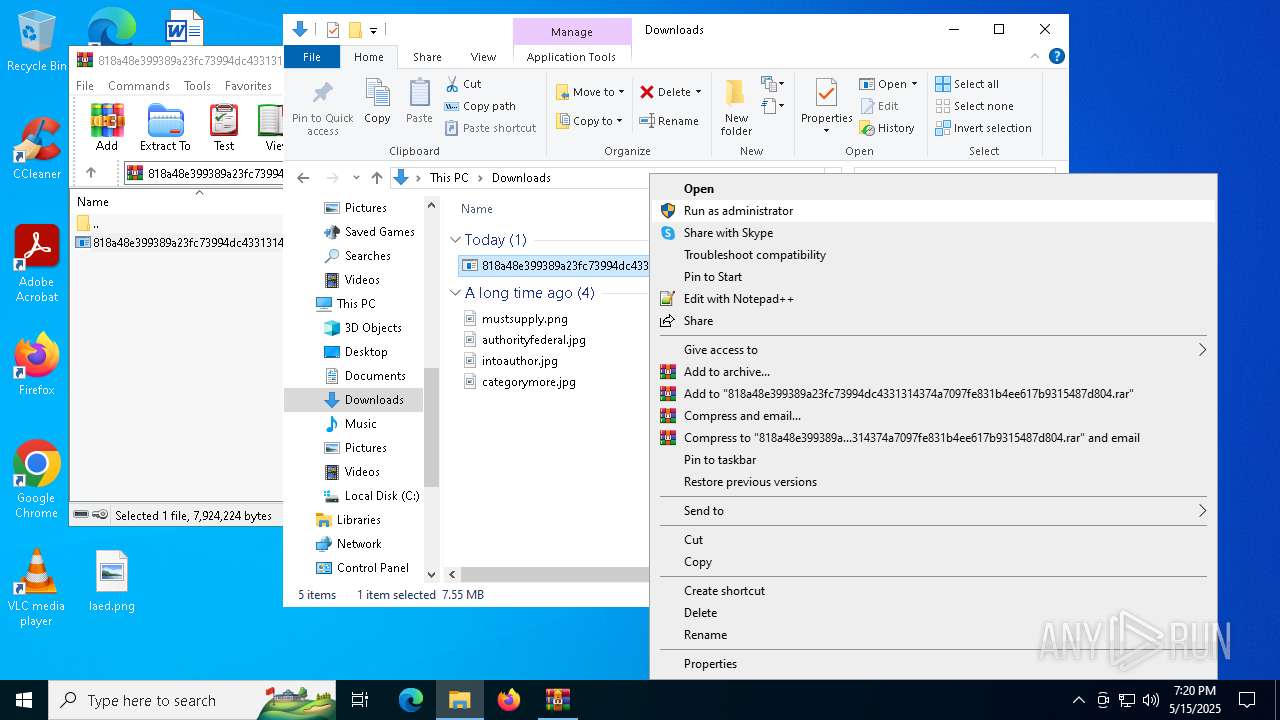
Task: Click Copy path in Clipboard group
Action: pyautogui.click(x=480, y=106)
